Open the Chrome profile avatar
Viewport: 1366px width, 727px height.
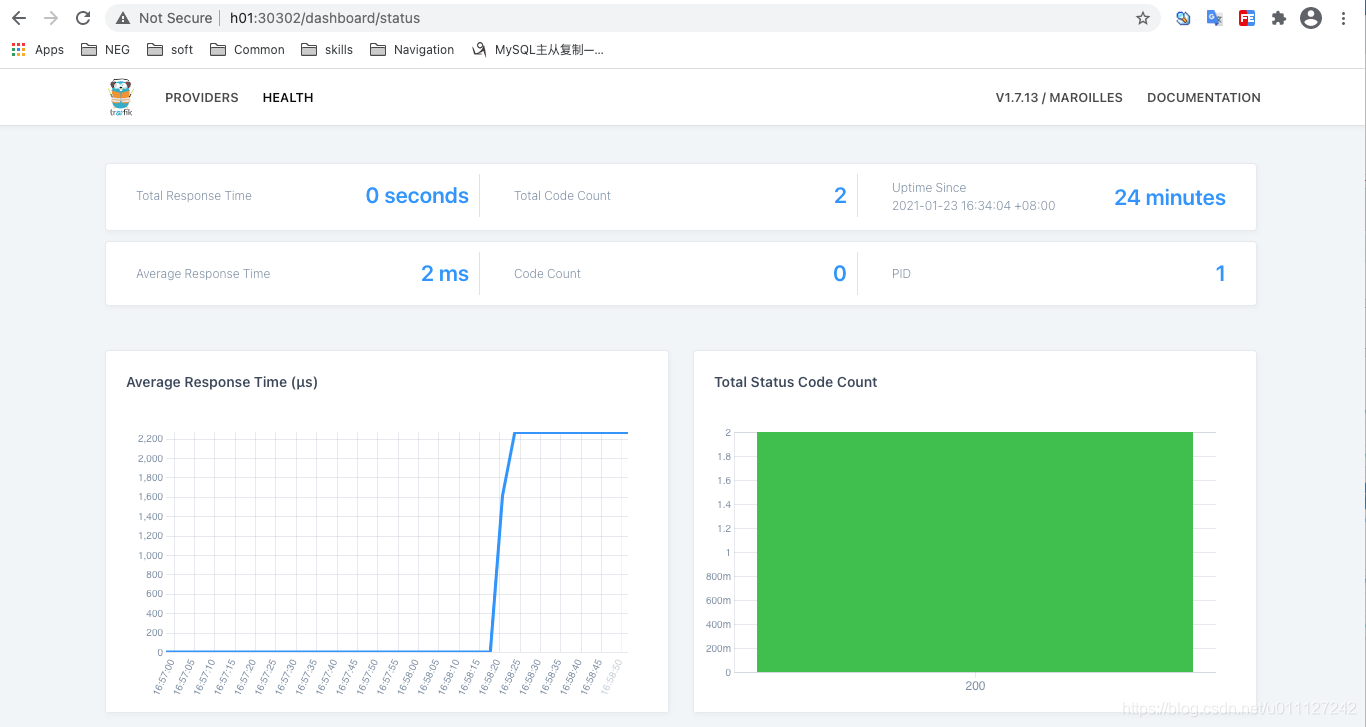click(1311, 18)
